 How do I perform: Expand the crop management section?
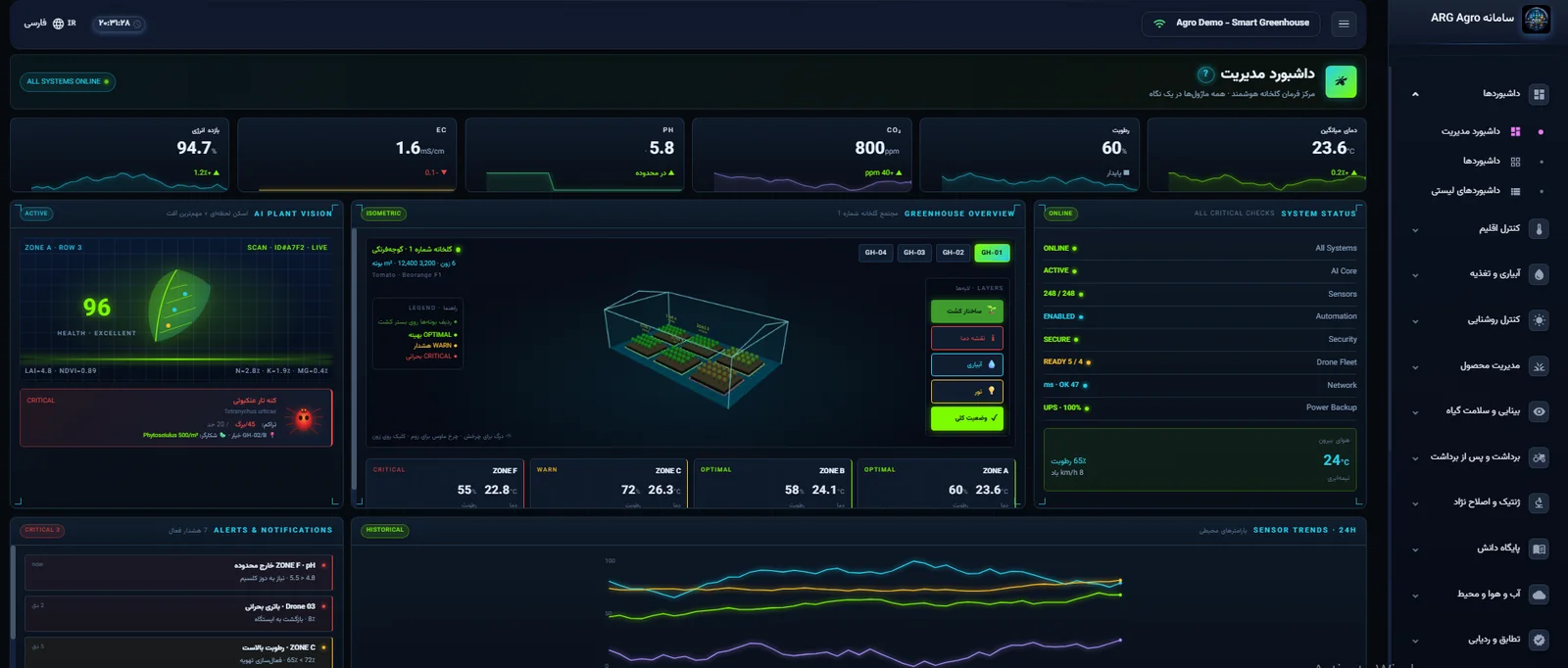click(x=1414, y=367)
